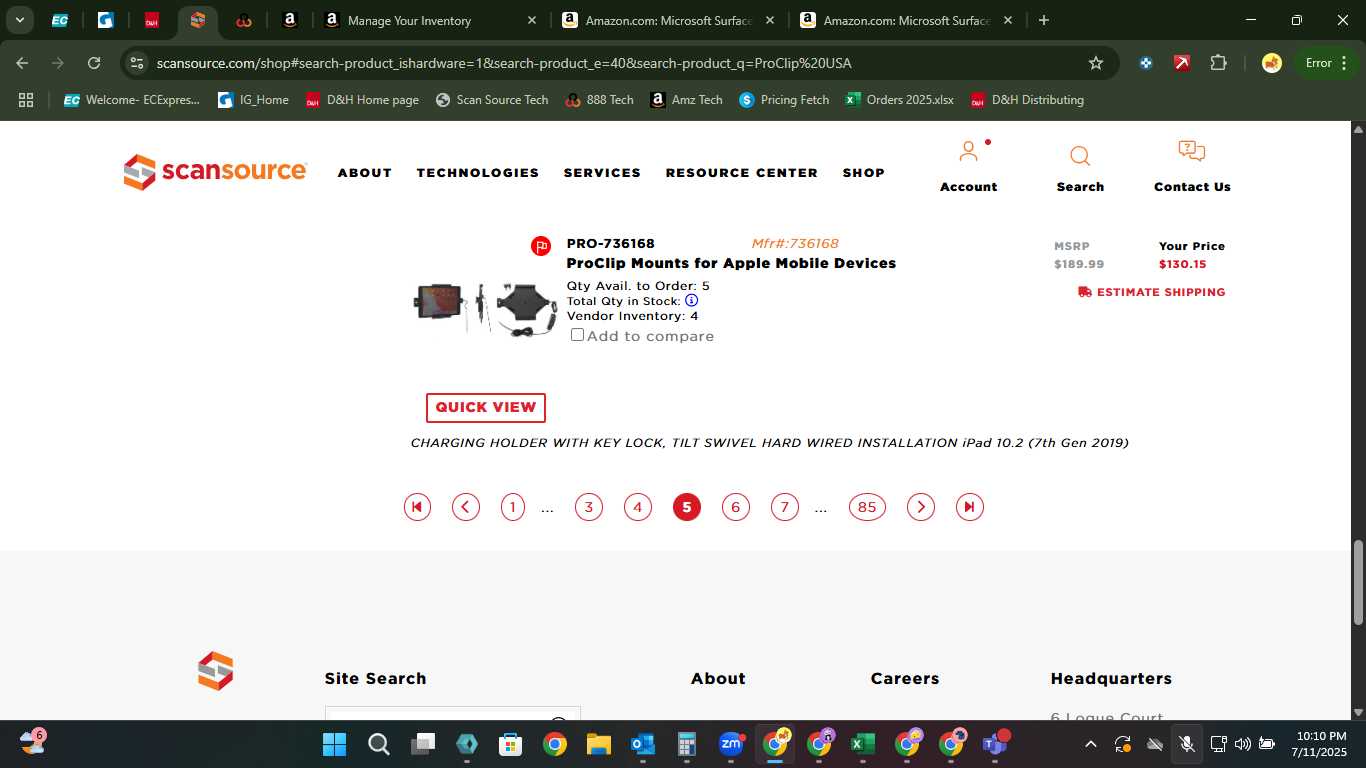The image size is (1366, 768).
Task: Open Microsoft Teams from taskbar
Action: pyautogui.click(x=995, y=743)
